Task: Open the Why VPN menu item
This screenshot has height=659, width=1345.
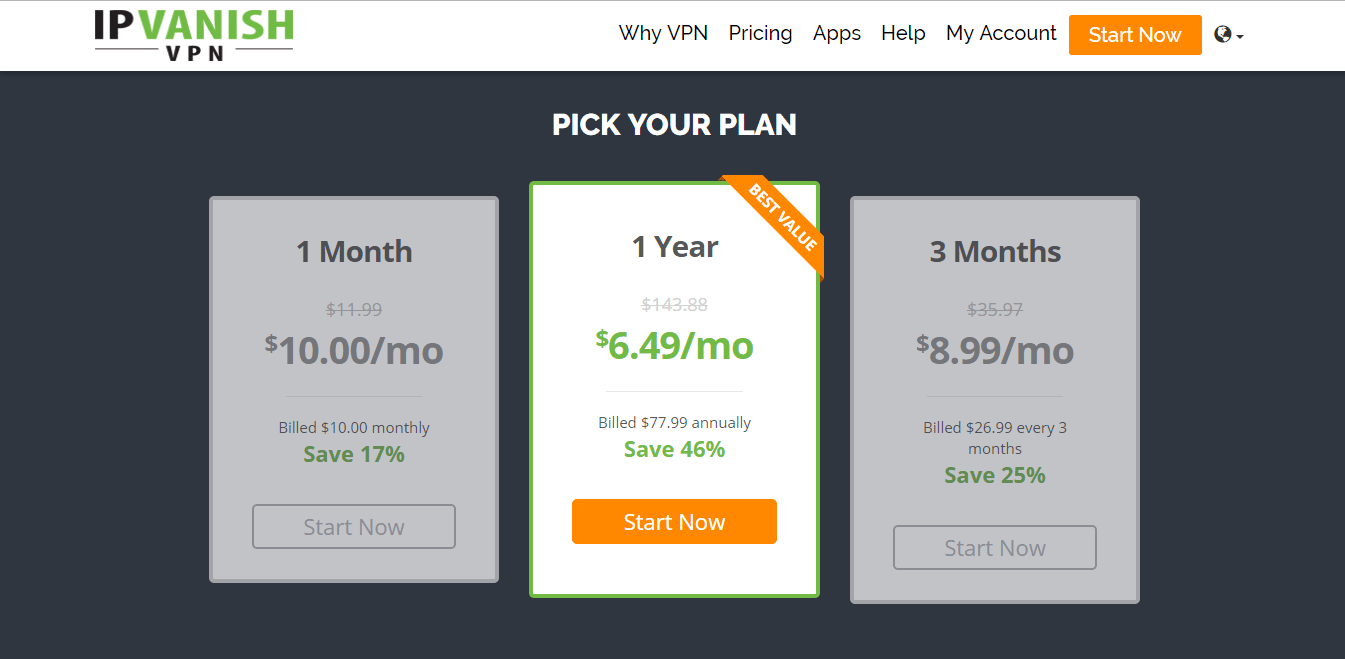Action: tap(663, 33)
